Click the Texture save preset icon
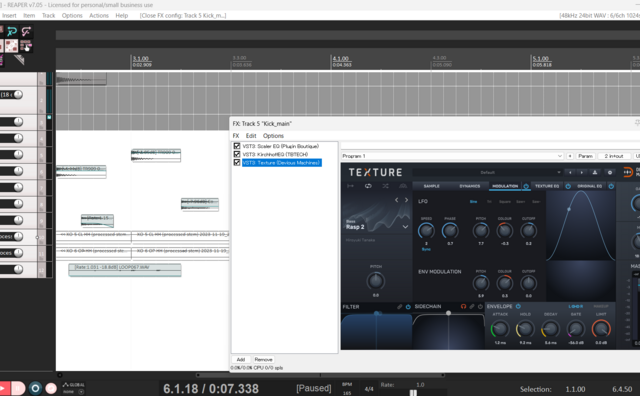This screenshot has width=640, height=396. point(595,172)
